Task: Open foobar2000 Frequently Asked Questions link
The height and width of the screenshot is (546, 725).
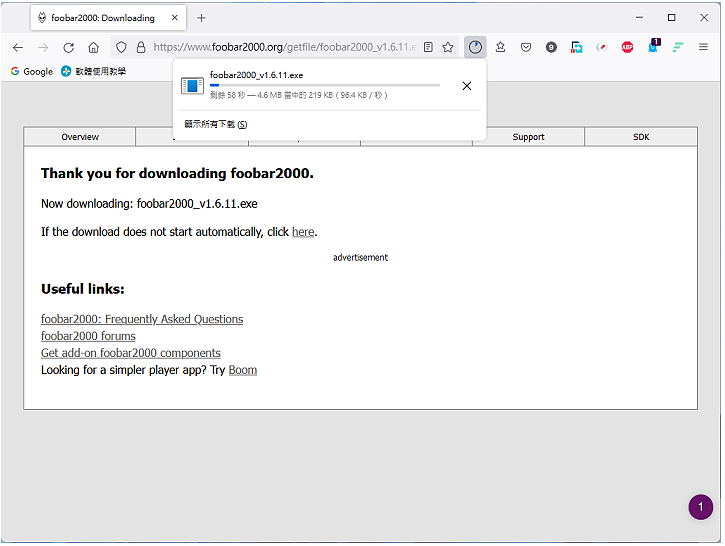Action: click(142, 319)
